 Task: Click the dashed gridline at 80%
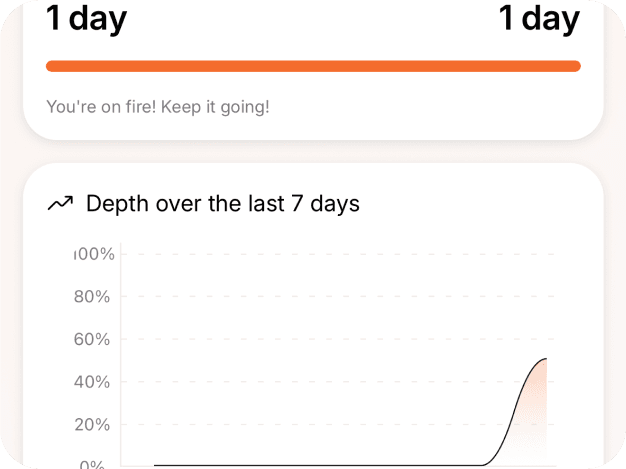click(x=330, y=297)
